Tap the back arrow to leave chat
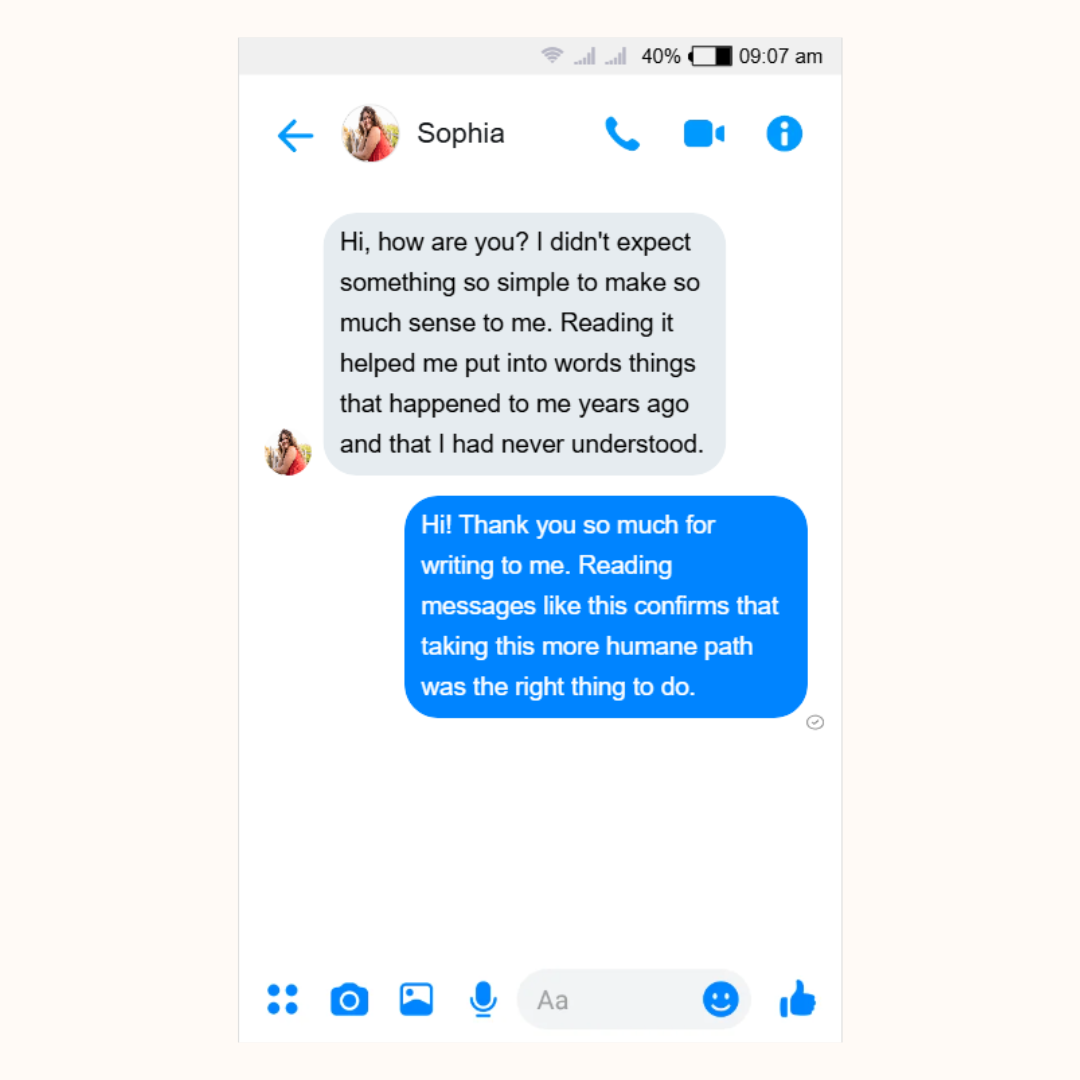The width and height of the screenshot is (1080, 1080). coord(295,135)
